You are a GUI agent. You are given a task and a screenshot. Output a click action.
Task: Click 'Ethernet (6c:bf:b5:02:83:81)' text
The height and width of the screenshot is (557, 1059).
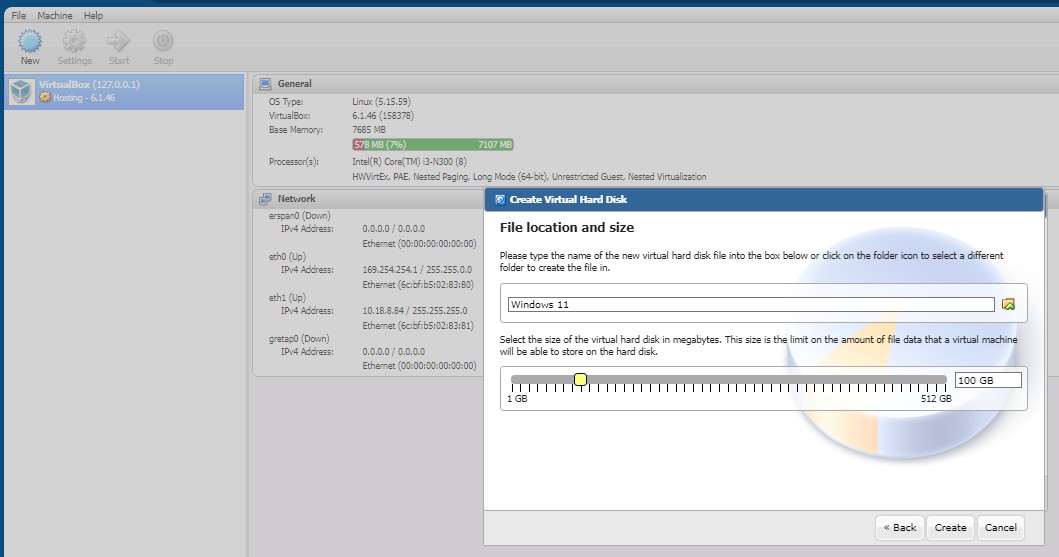418,325
